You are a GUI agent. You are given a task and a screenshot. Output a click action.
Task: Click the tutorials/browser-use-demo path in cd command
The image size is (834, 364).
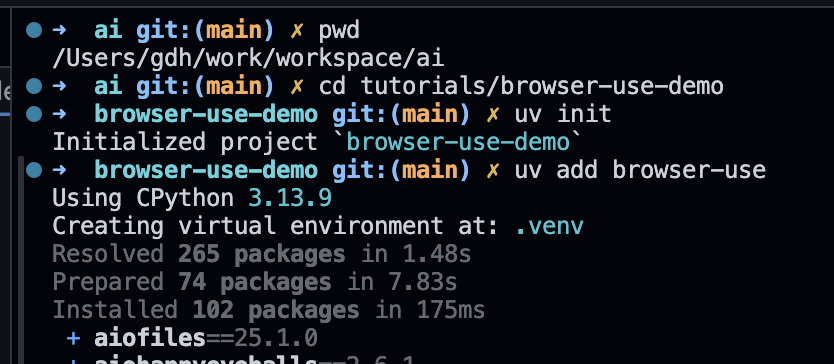542,86
